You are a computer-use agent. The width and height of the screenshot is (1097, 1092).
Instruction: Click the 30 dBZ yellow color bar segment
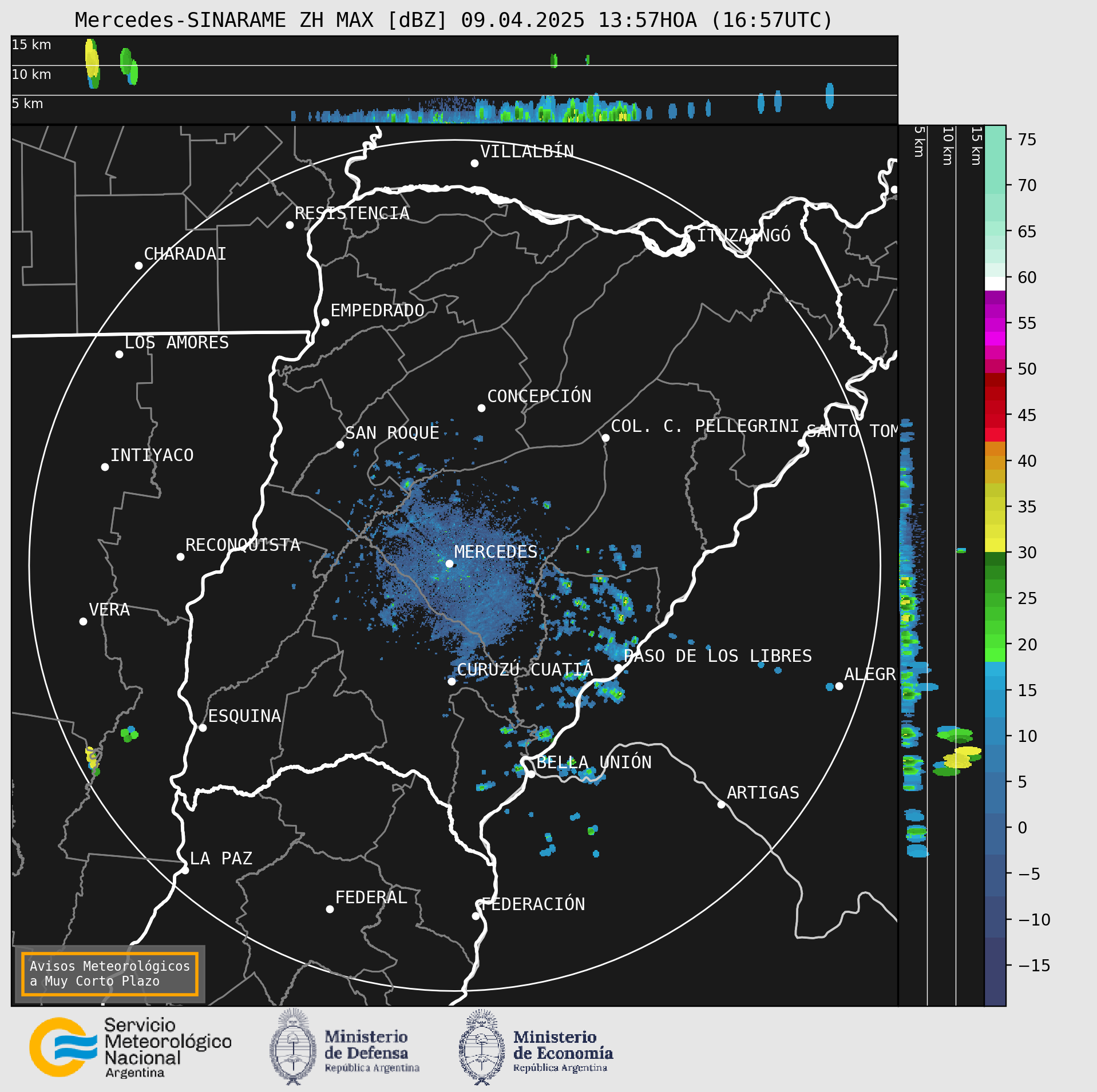click(x=995, y=545)
